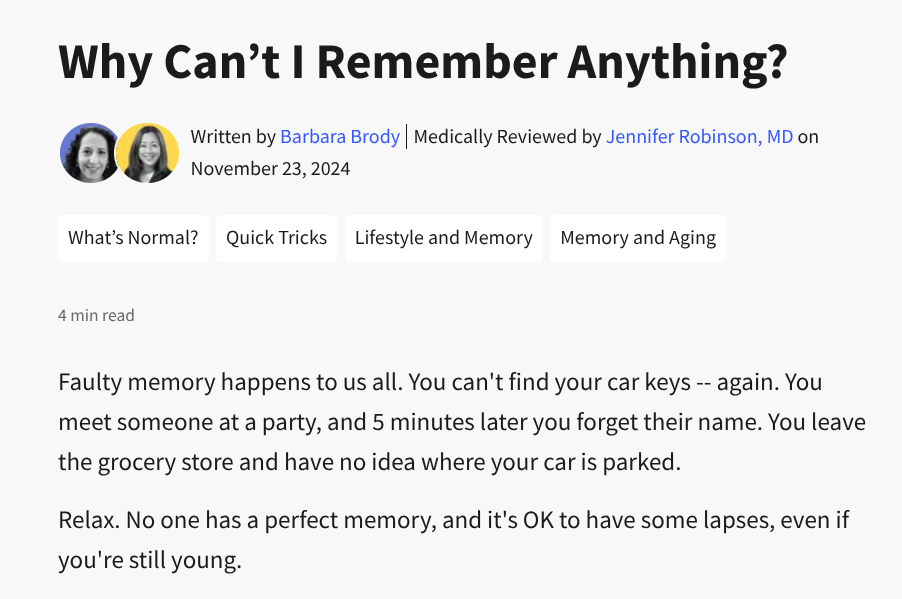
Task: Click the November 23, 2024 date
Action: coord(270,168)
